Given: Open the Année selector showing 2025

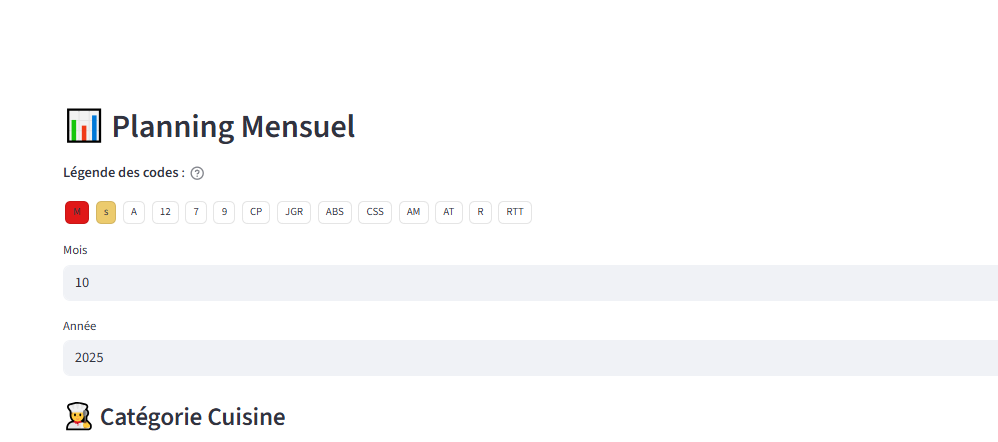Looking at the screenshot, I should coord(530,358).
